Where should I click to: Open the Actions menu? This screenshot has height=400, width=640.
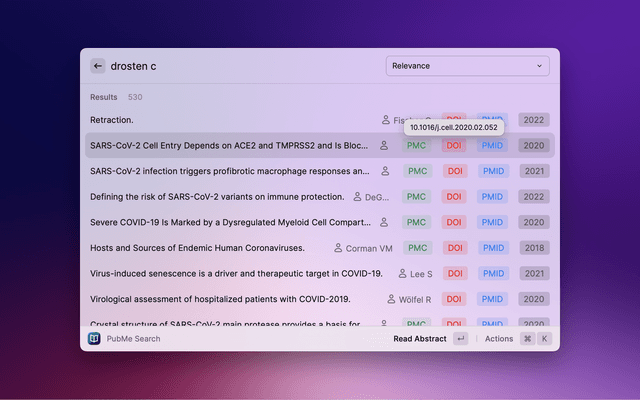pyautogui.click(x=498, y=339)
